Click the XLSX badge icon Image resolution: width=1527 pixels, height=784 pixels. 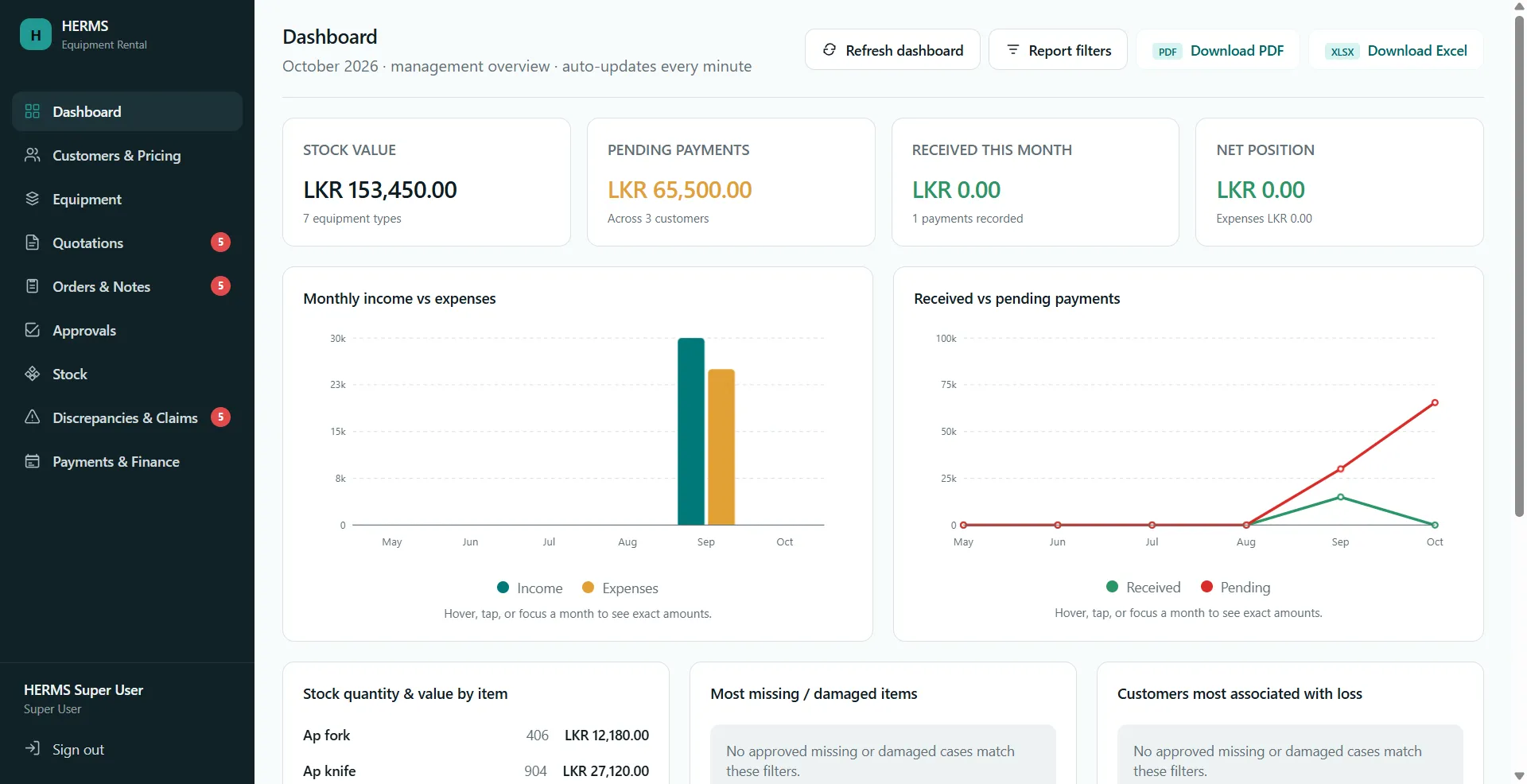pos(1342,52)
